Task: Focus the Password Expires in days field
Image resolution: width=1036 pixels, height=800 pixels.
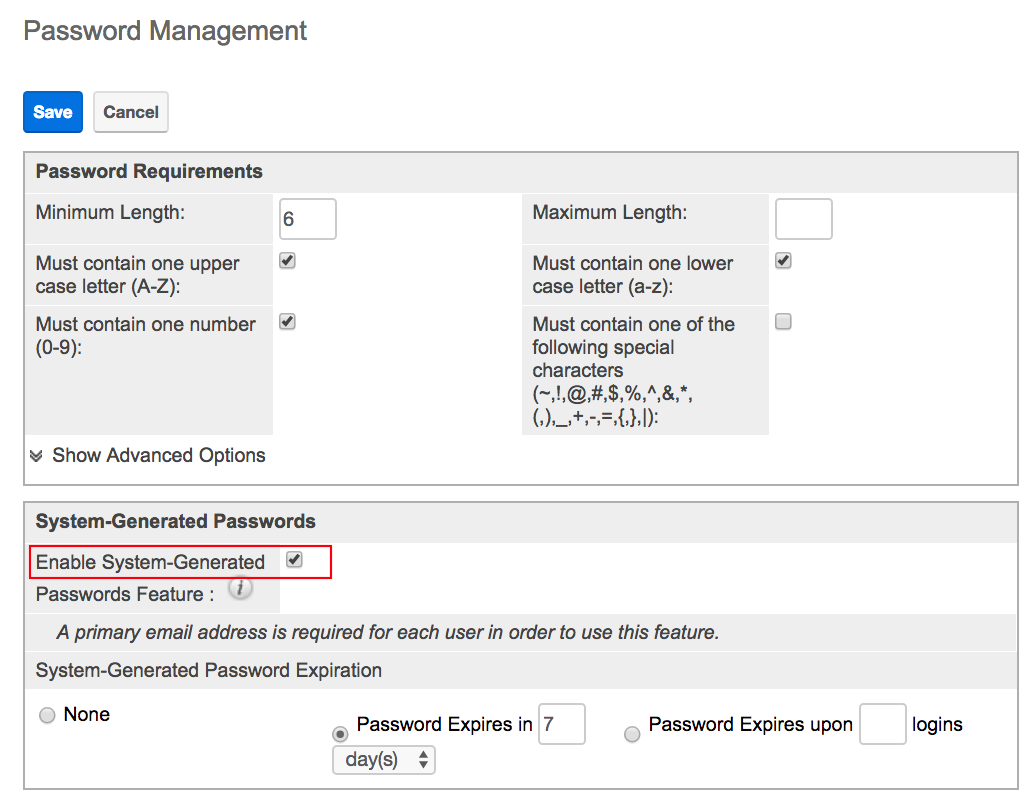Action: (562, 724)
